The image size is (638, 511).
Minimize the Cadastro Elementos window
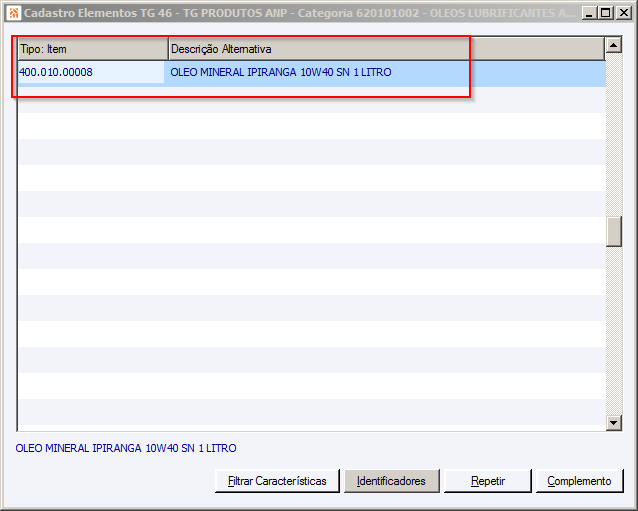pos(588,13)
